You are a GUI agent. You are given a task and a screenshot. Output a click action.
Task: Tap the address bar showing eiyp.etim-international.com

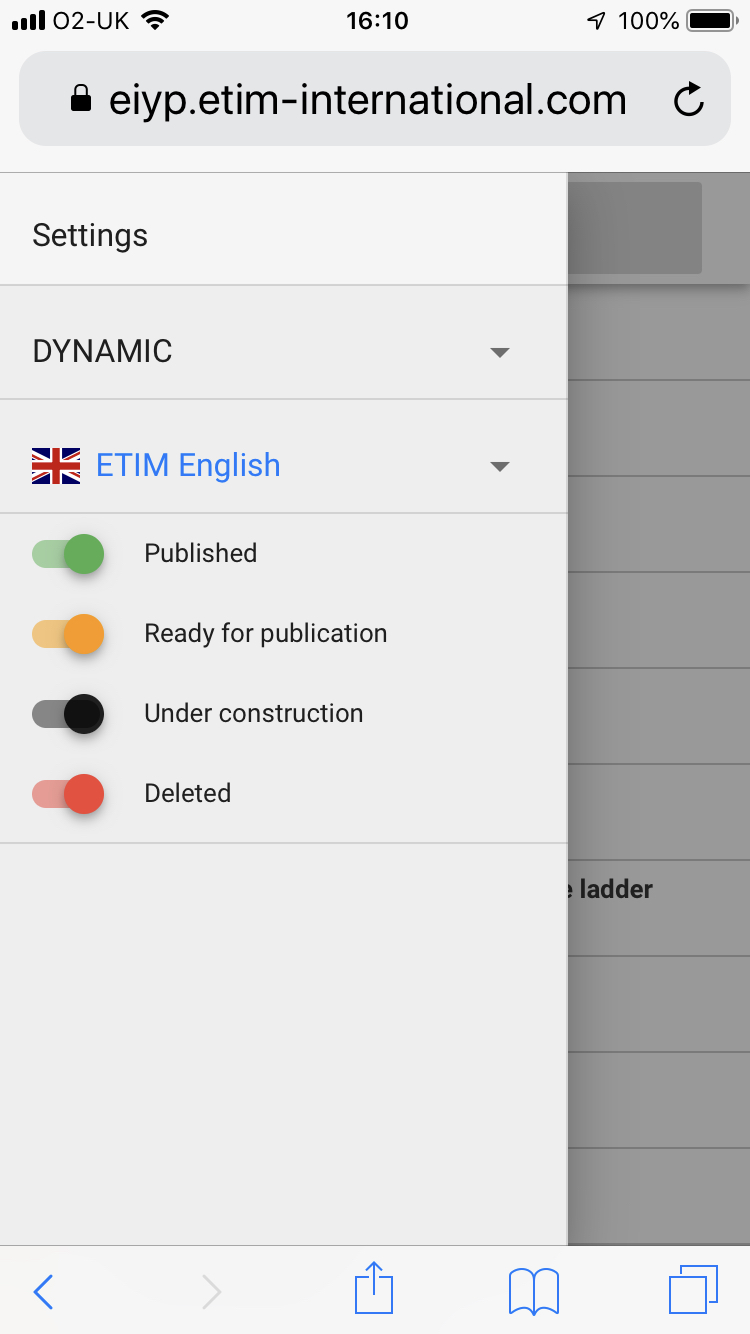368,99
